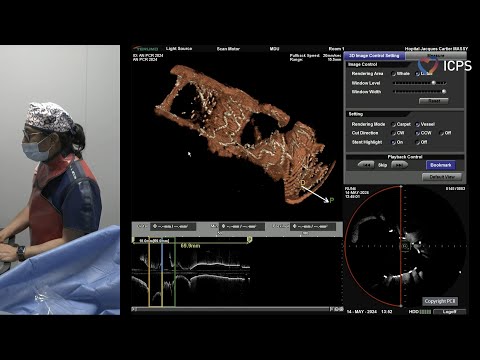The height and width of the screenshot is (360, 480).
Task: Click the P orientation label in 3D view
Action: click(x=332, y=200)
